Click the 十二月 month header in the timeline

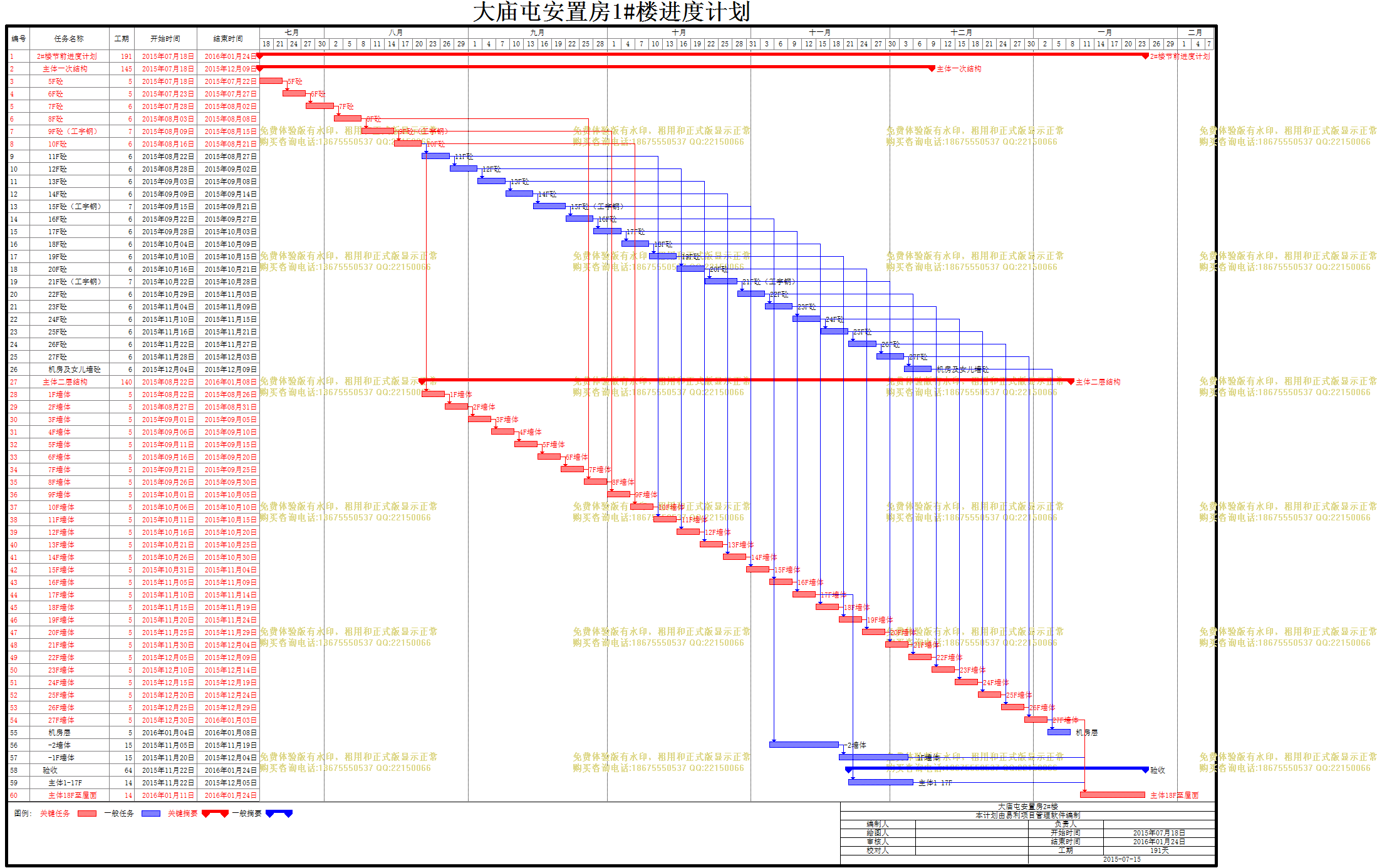coord(962,33)
